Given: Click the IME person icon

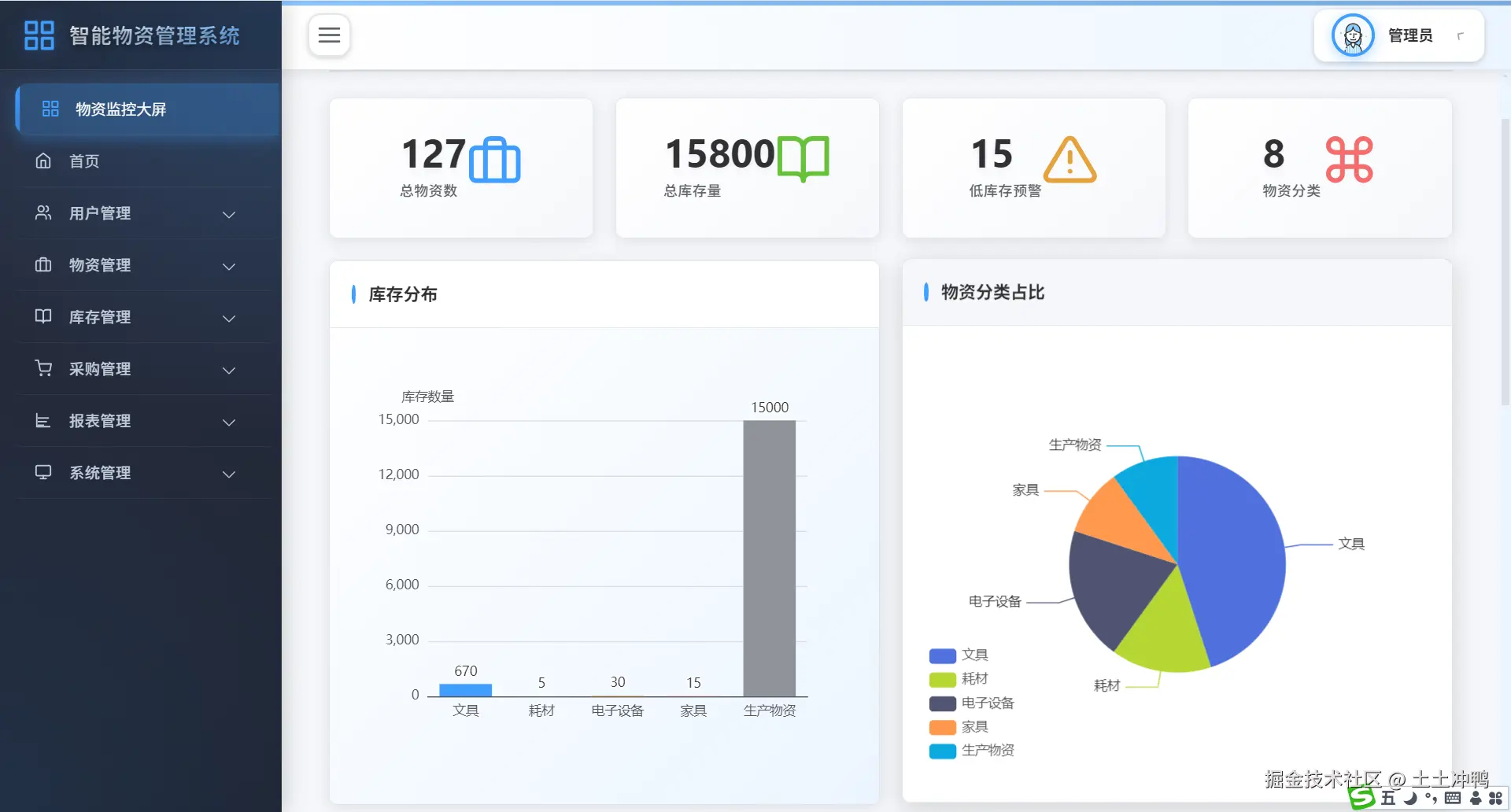Looking at the screenshot, I should click(x=1476, y=798).
